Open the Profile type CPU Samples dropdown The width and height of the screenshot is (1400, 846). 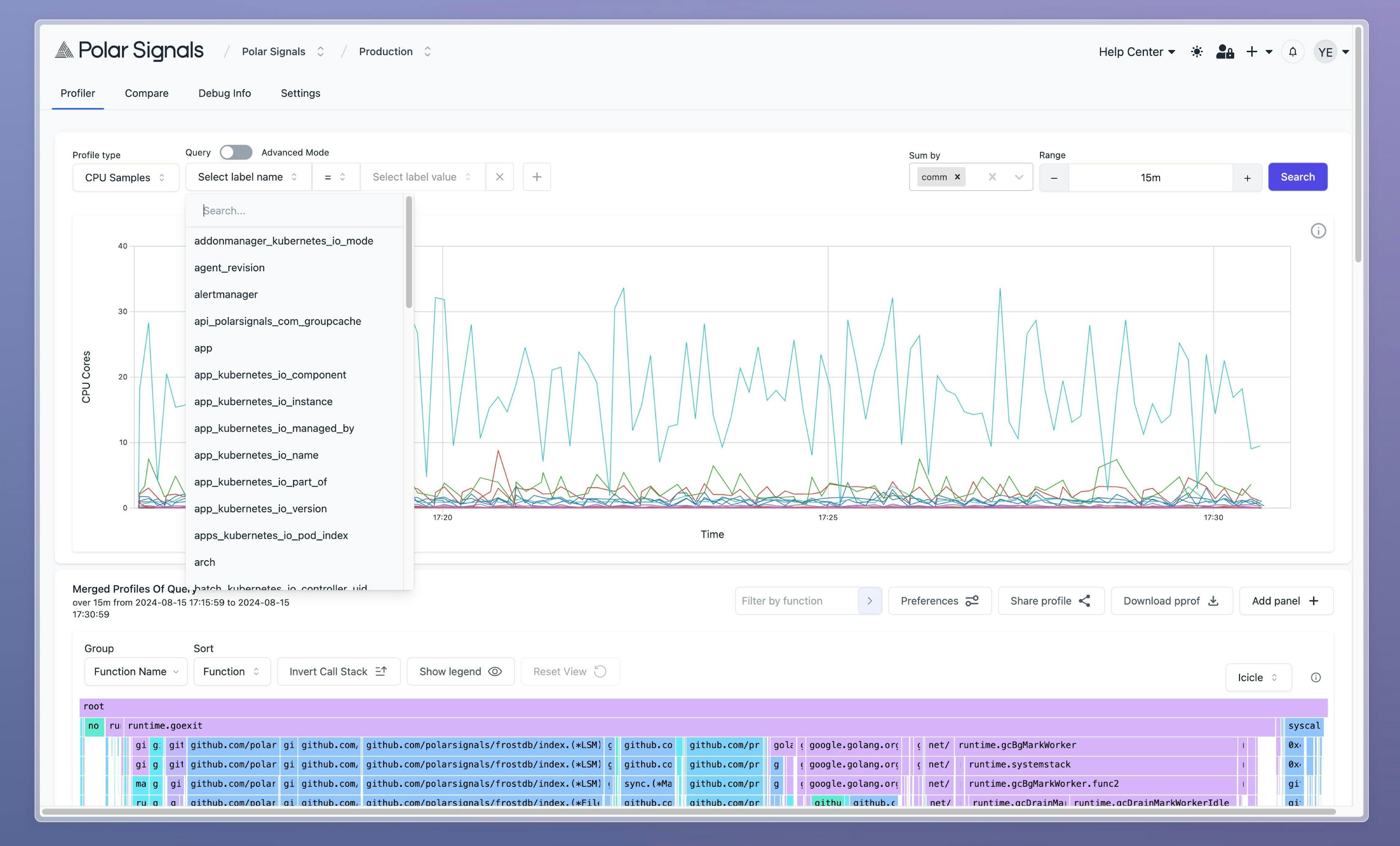tap(125, 178)
